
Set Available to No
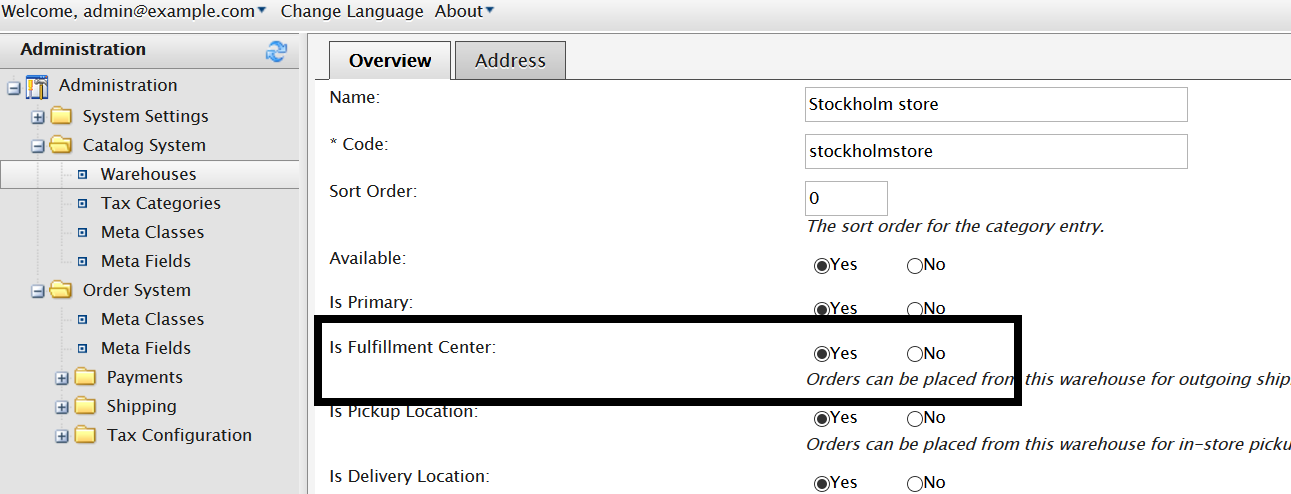tap(915, 266)
